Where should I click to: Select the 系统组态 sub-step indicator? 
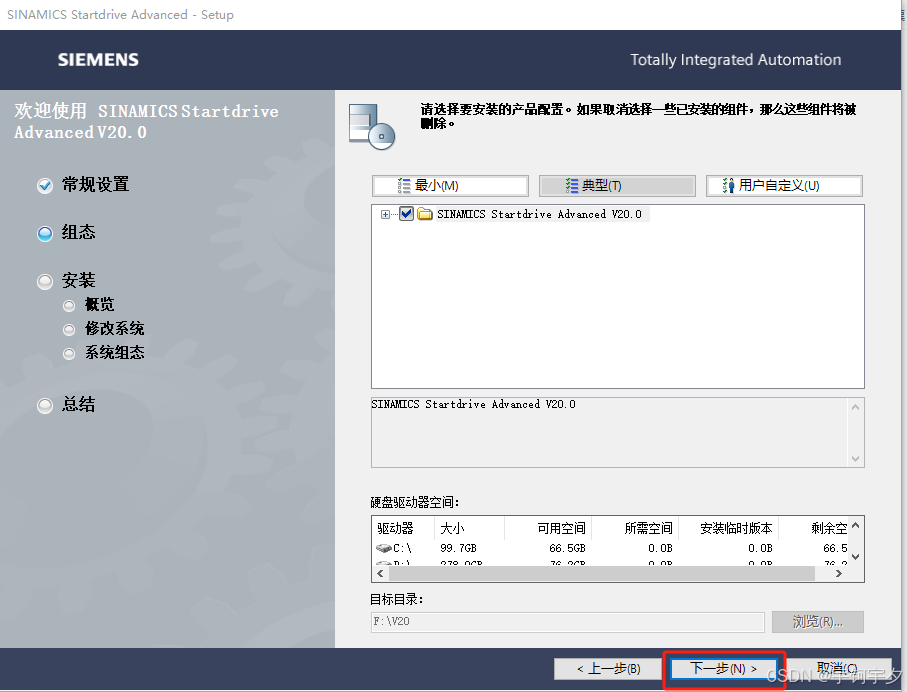69,353
